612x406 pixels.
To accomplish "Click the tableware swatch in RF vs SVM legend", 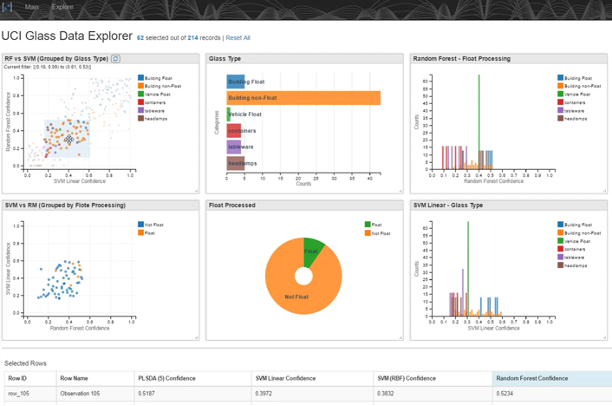I will [x=141, y=110].
